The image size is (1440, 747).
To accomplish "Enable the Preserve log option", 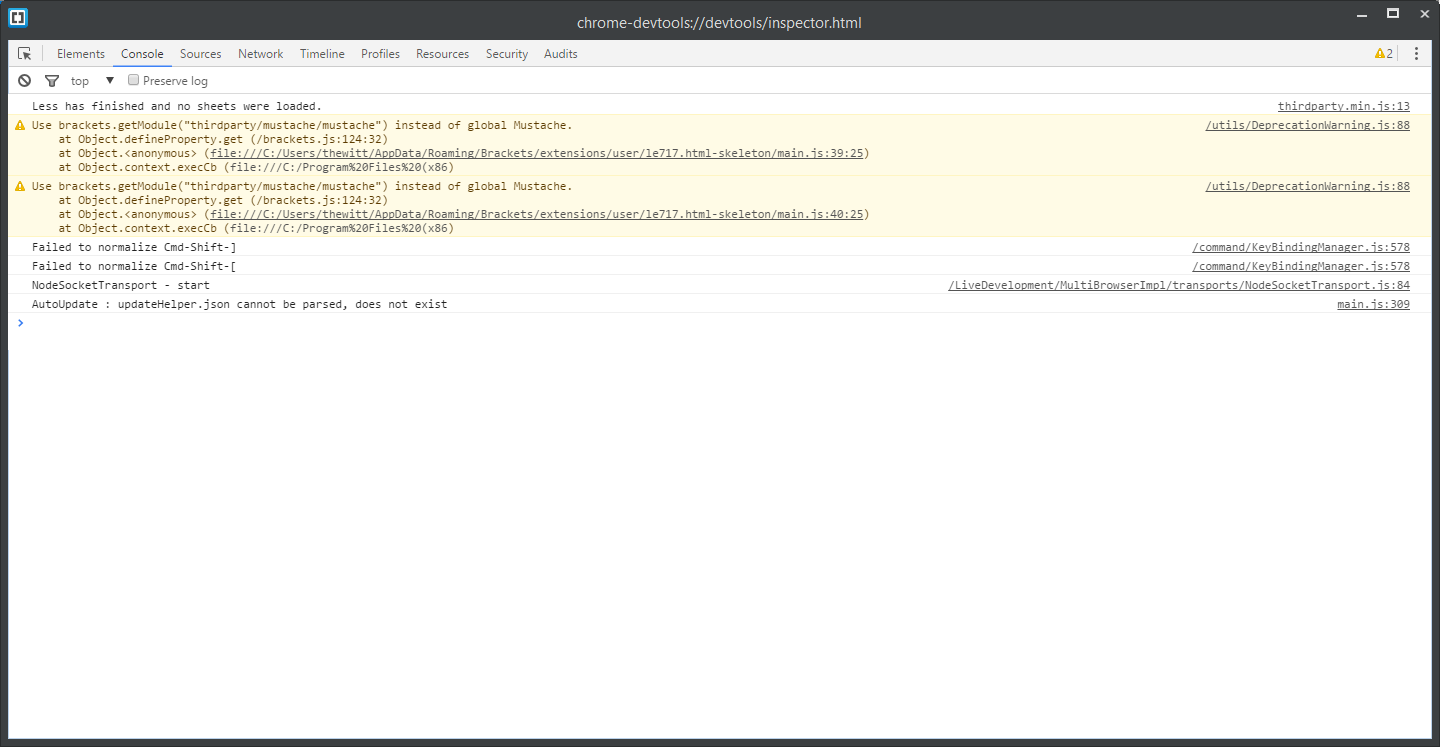I will (133, 79).
